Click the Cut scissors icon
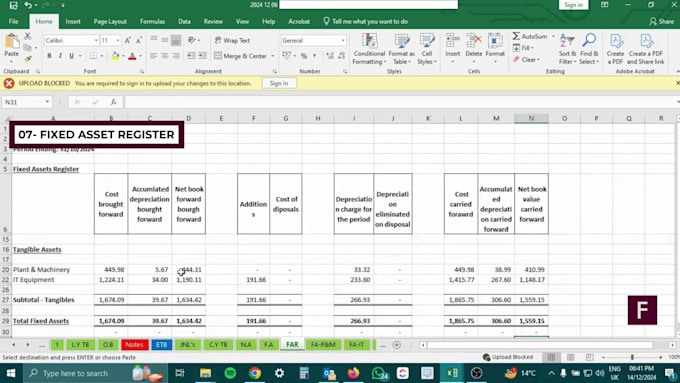 click(28, 36)
